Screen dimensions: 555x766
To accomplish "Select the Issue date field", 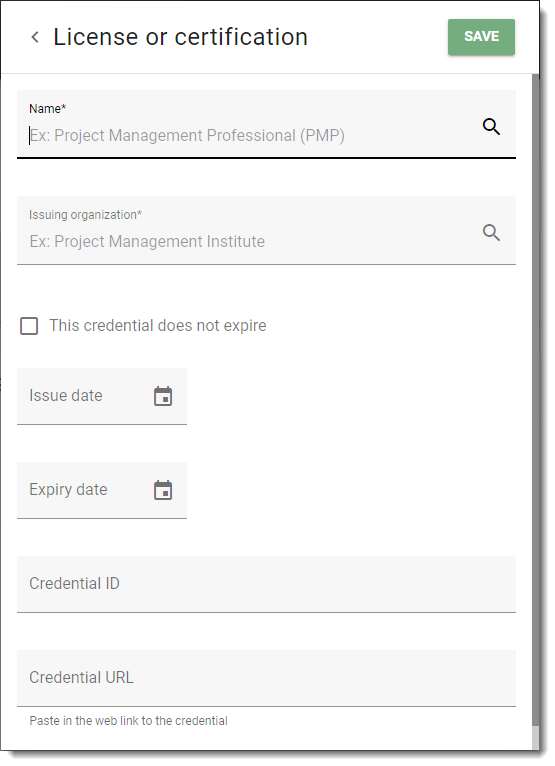I will pyautogui.click(x=102, y=396).
